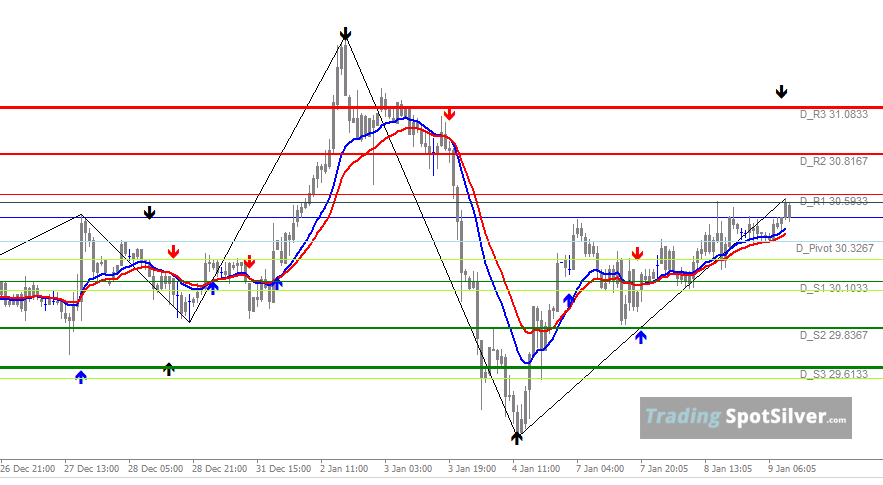Select the black down arrow above the D_R3 label

click(781, 91)
